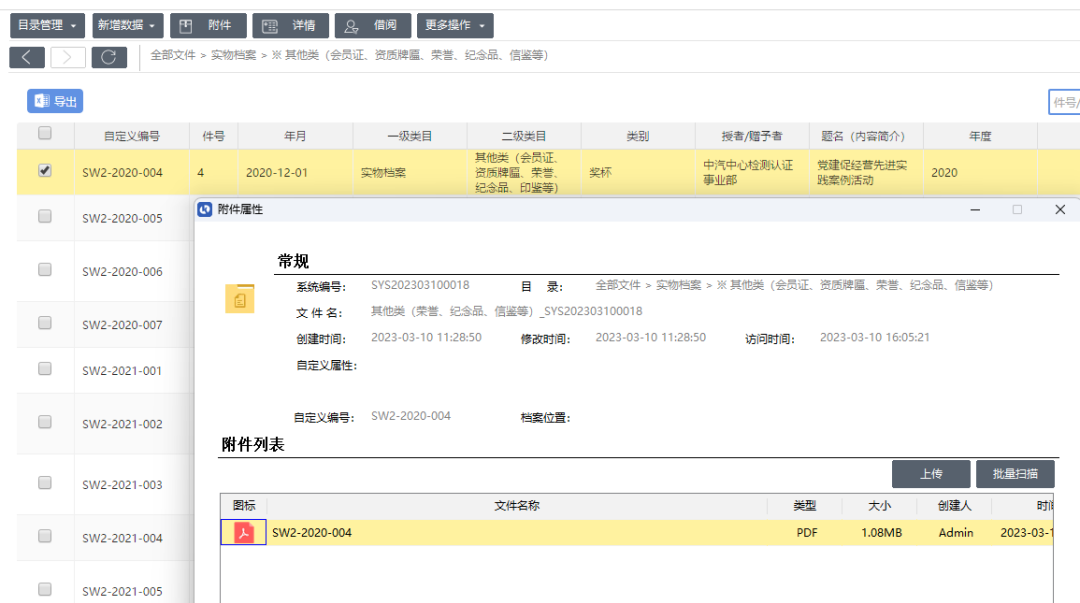Image resolution: width=1080 pixels, height=603 pixels.
Task: Click the red PDF file icon
Action: pos(244,533)
